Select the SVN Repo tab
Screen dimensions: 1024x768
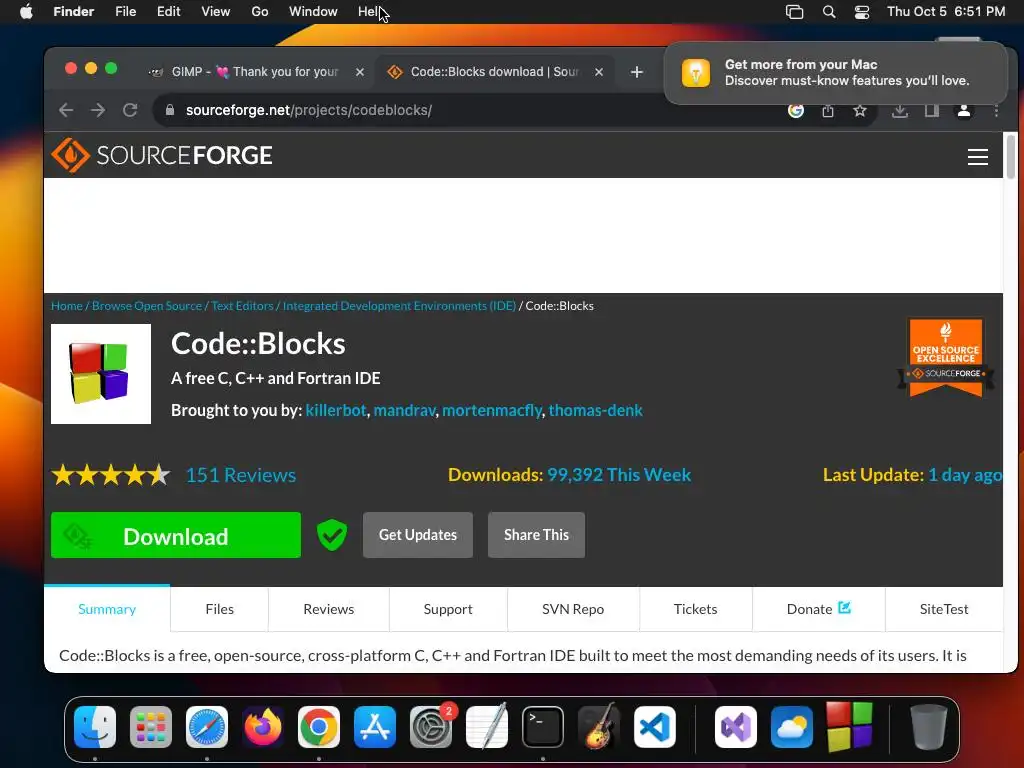[573, 609]
